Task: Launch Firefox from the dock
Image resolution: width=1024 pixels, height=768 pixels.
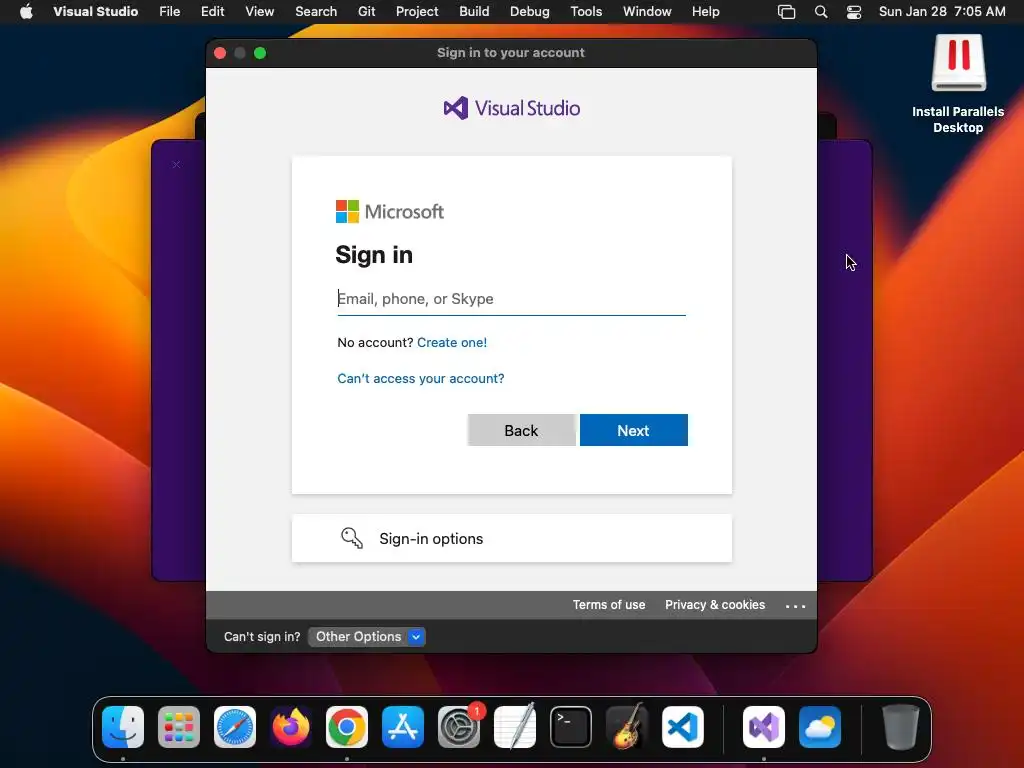Action: click(291, 727)
